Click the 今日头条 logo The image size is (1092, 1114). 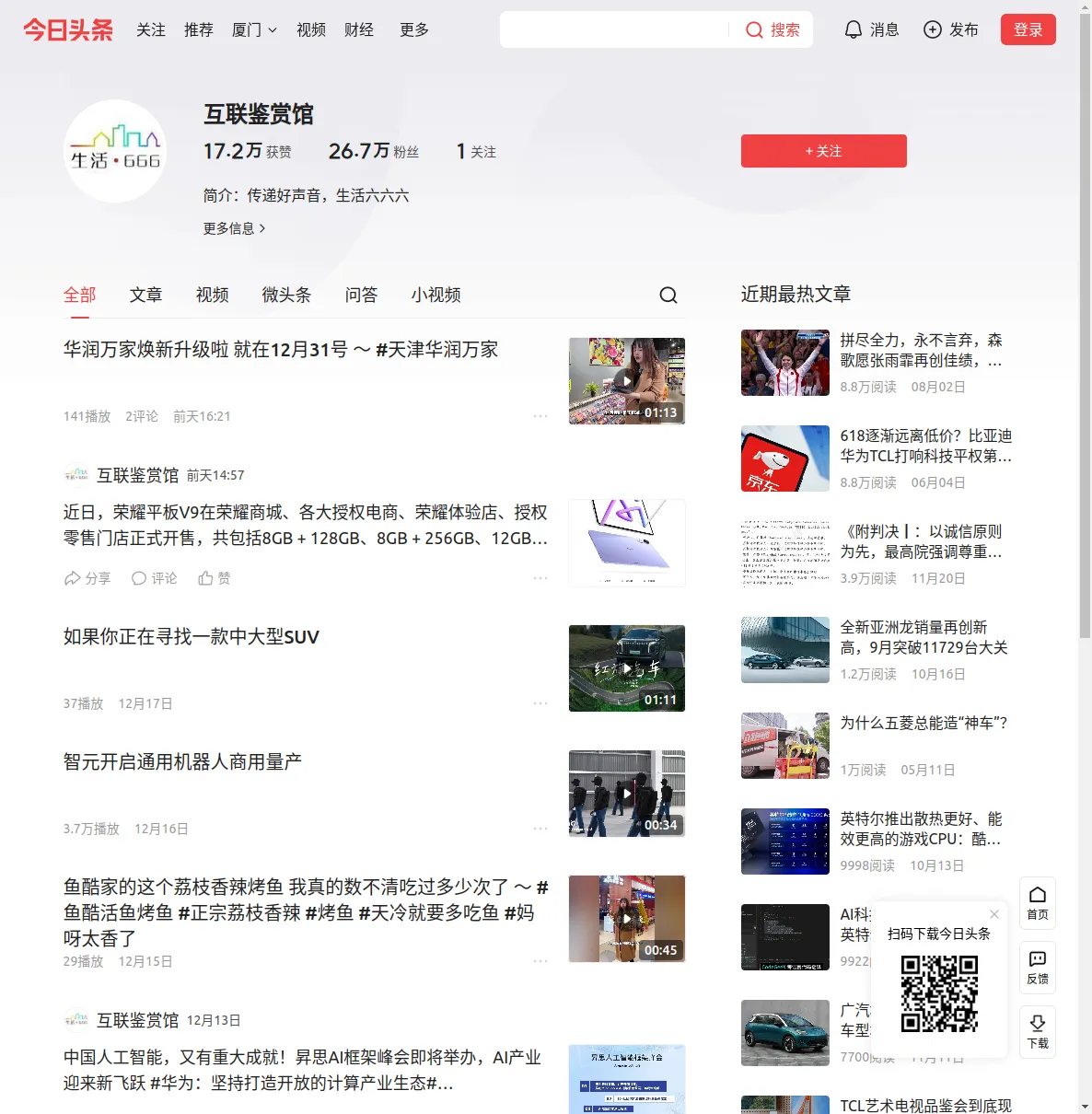(68, 29)
